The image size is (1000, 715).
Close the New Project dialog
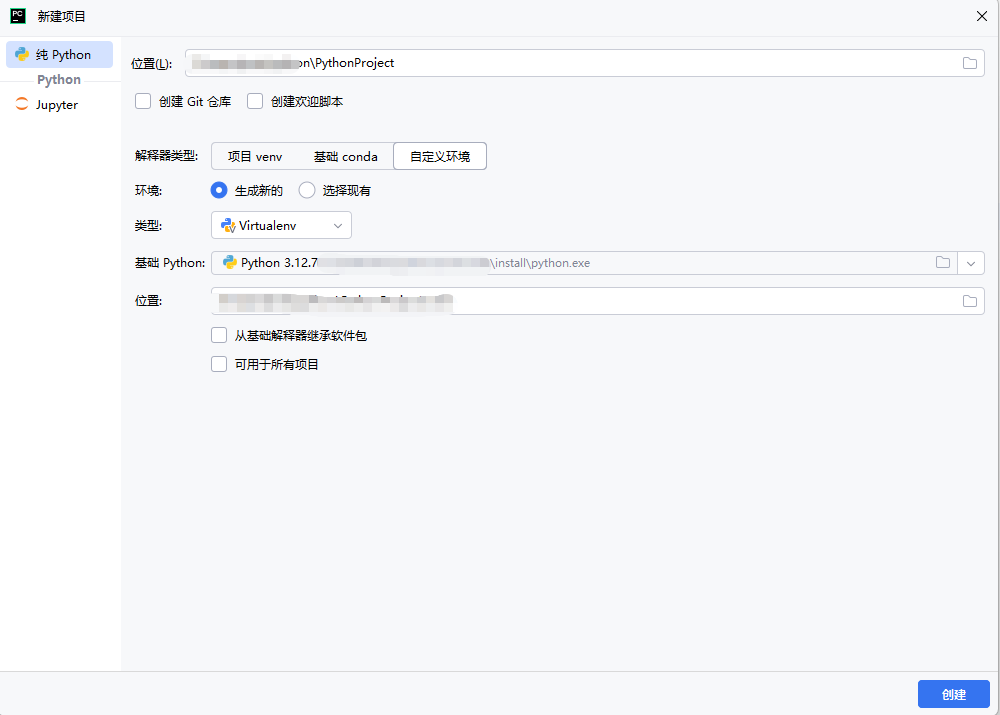[x=982, y=16]
